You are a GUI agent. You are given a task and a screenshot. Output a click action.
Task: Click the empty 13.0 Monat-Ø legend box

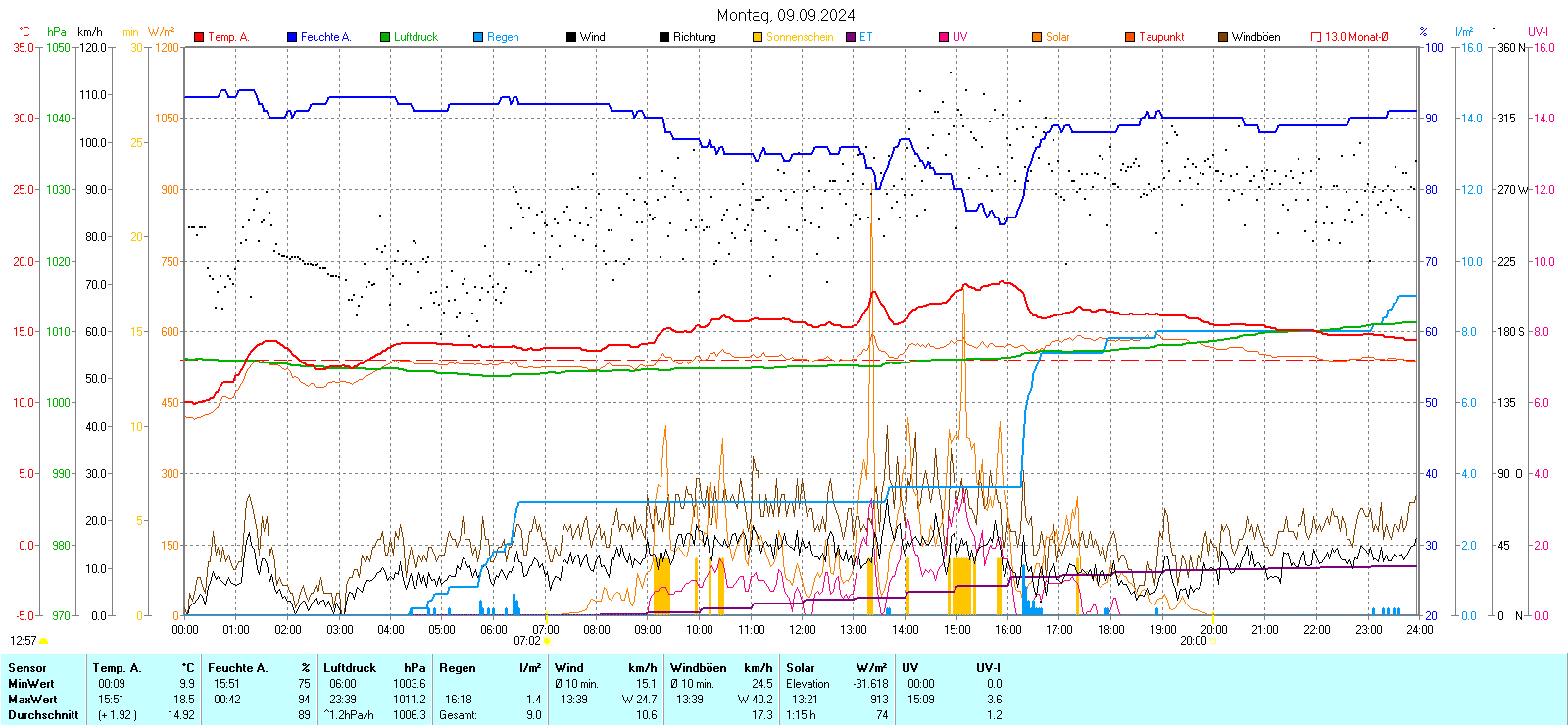coord(1316,37)
